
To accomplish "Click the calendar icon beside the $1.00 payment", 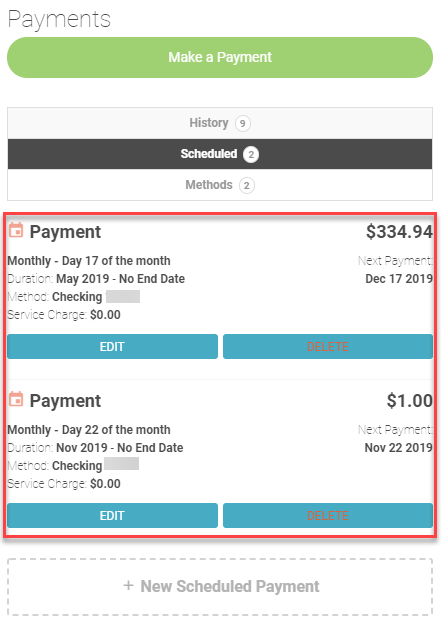I will [x=16, y=399].
